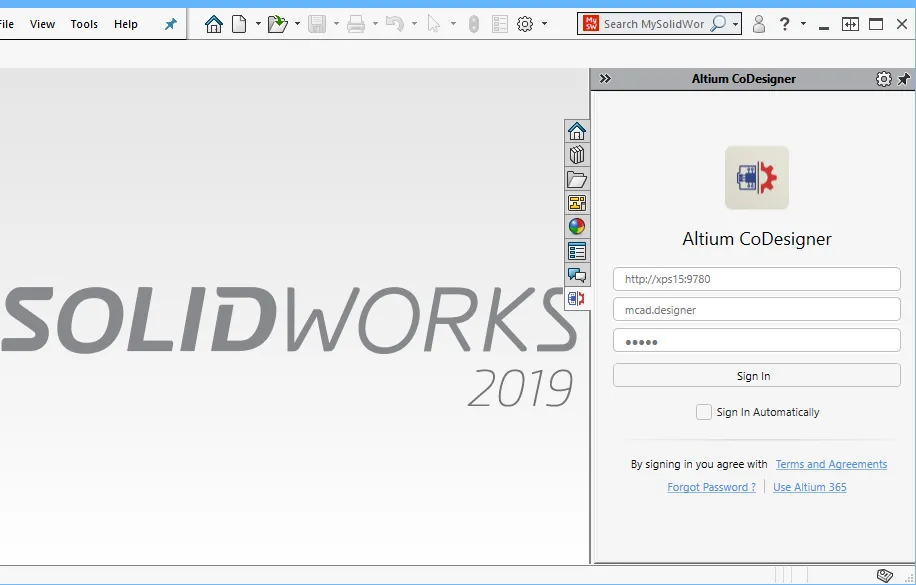Open Appearances color ball tab

[577, 227]
